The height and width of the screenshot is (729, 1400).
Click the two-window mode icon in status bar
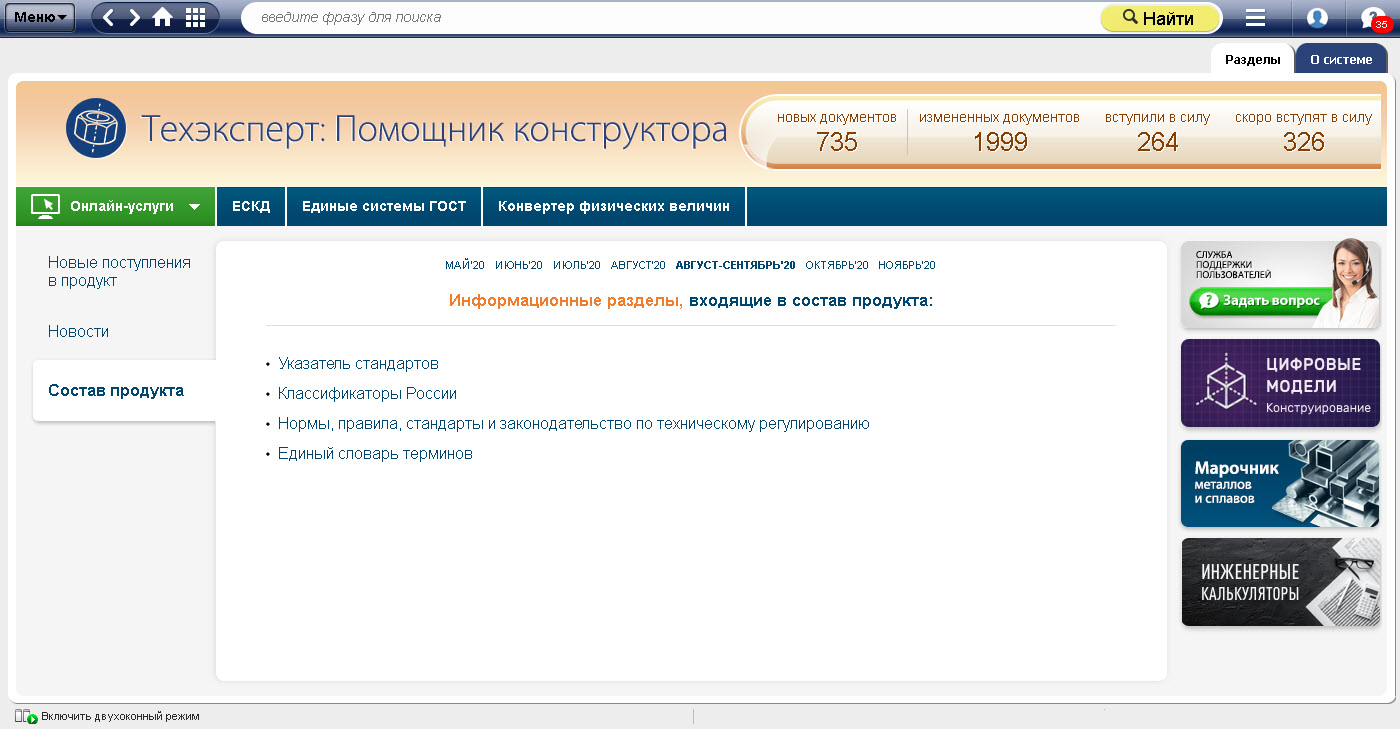pos(26,716)
